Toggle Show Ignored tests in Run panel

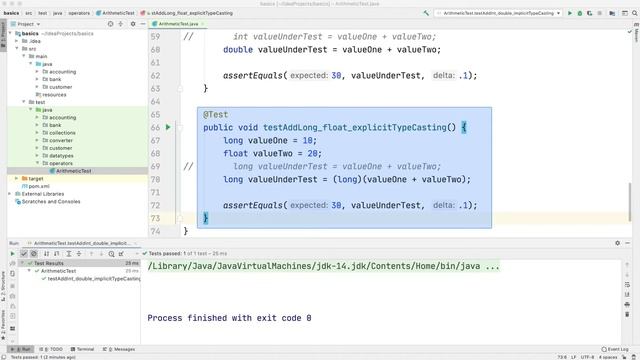(34, 253)
